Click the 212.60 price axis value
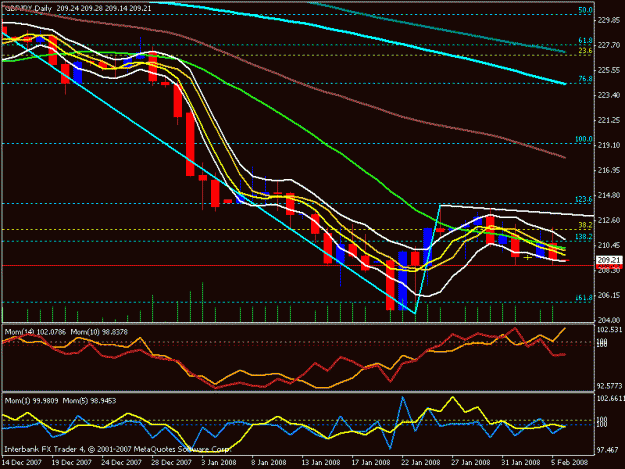 [x=609, y=220]
